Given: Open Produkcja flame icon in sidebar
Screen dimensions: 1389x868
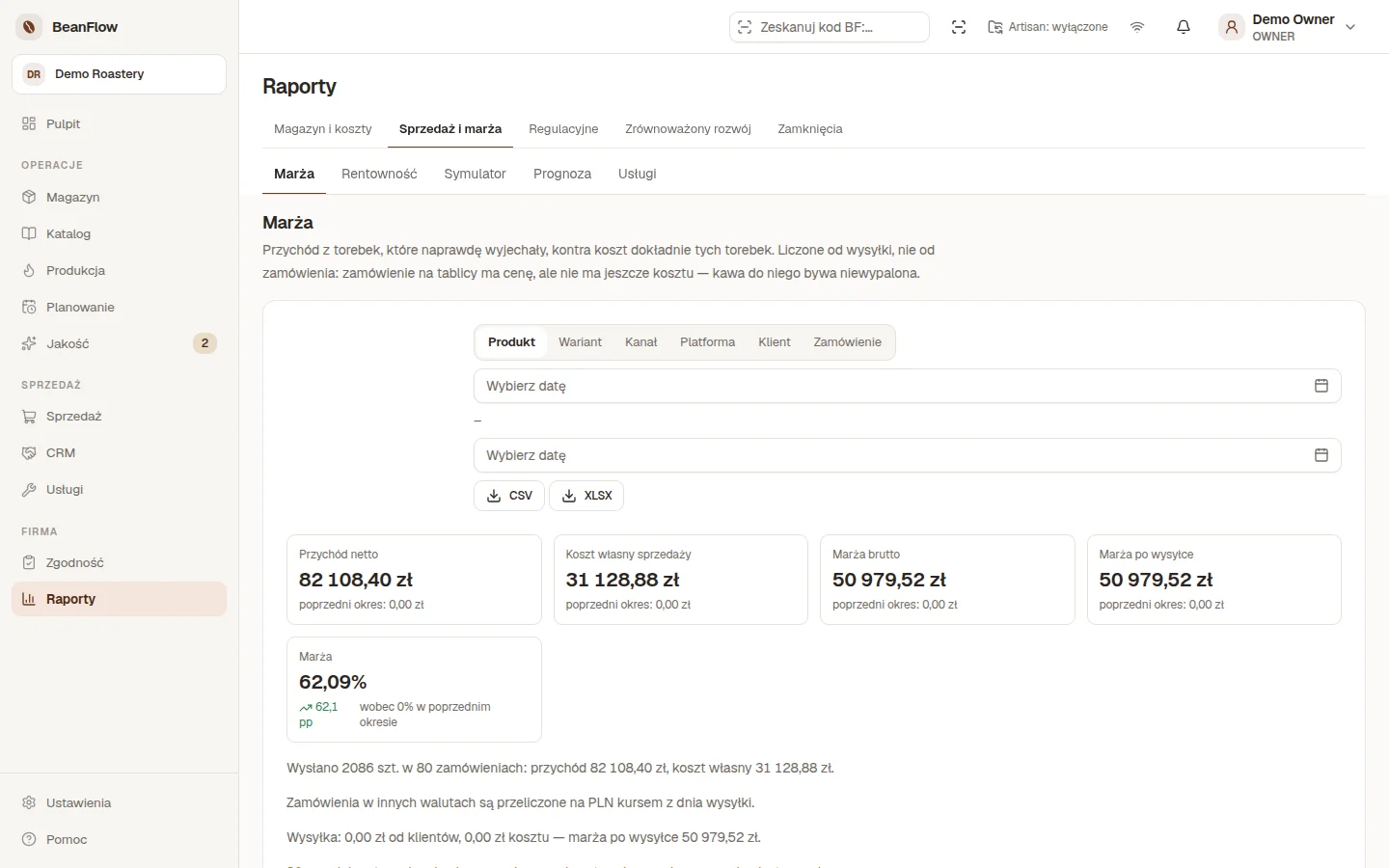Looking at the screenshot, I should (29, 270).
